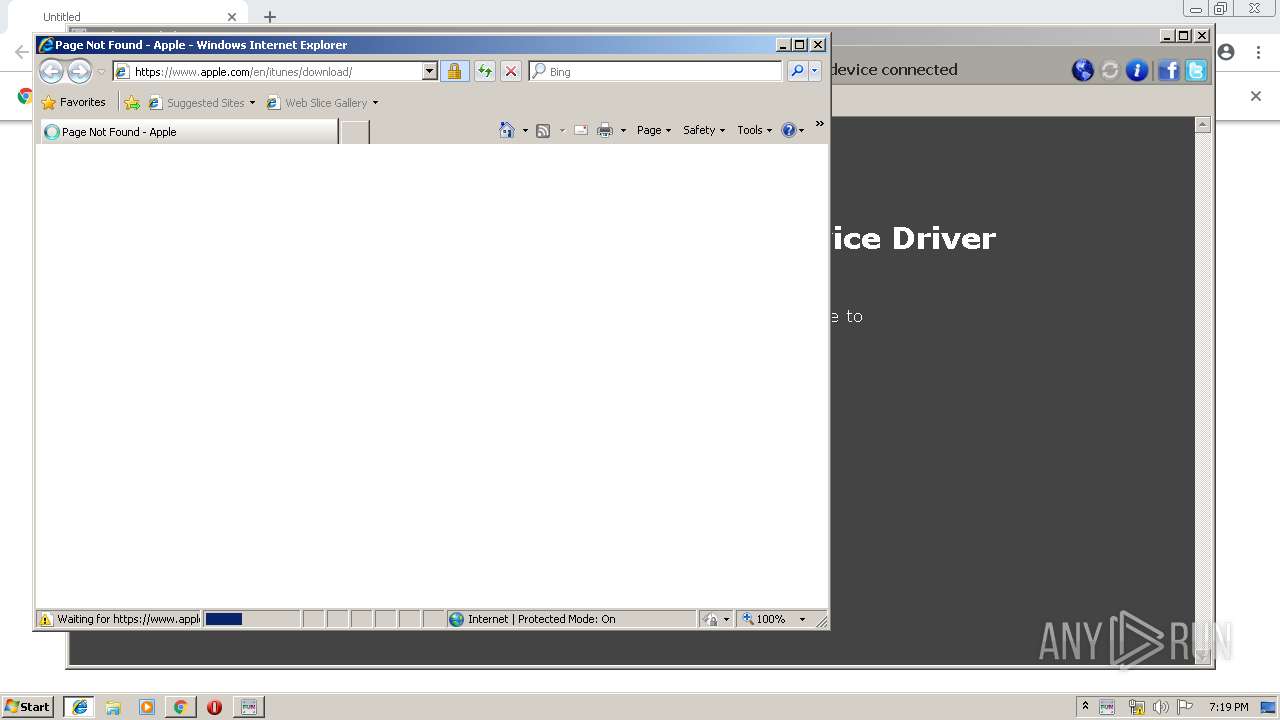Open a new Chrome tab with the plus button
Viewport: 1280px width, 720px height.
[270, 17]
